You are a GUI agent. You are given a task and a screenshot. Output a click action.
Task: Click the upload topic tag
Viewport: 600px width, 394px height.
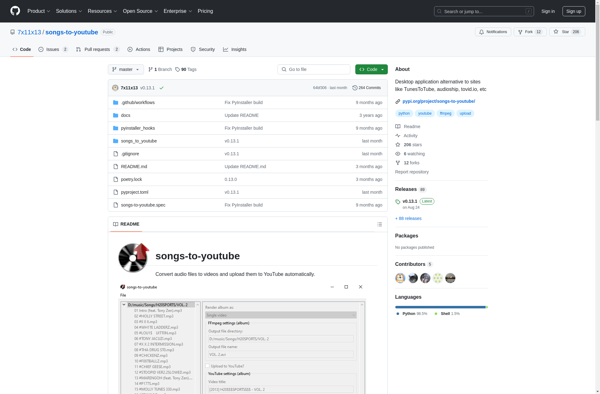tap(465, 113)
